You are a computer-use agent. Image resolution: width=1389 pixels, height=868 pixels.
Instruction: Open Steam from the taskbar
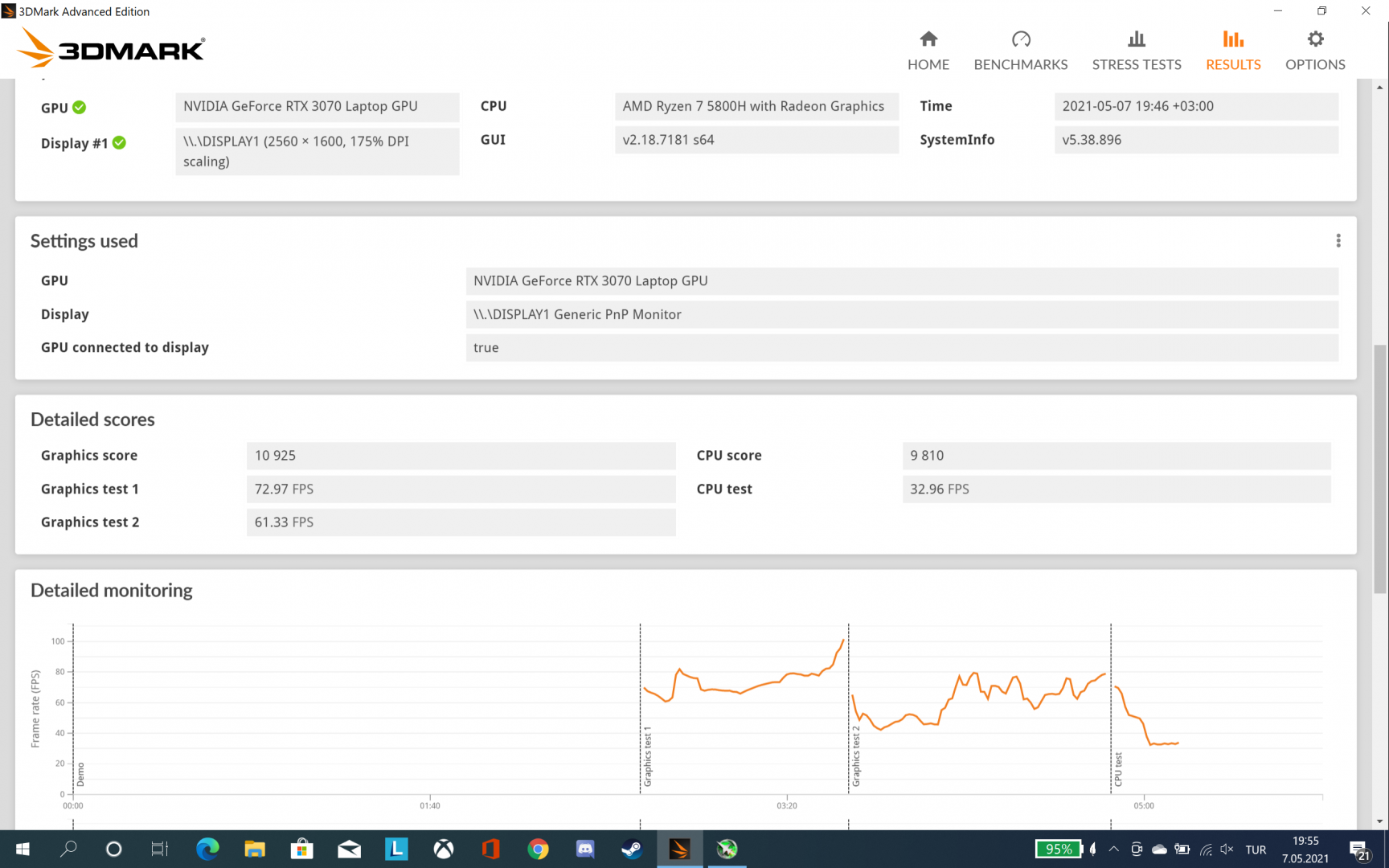pyautogui.click(x=632, y=849)
